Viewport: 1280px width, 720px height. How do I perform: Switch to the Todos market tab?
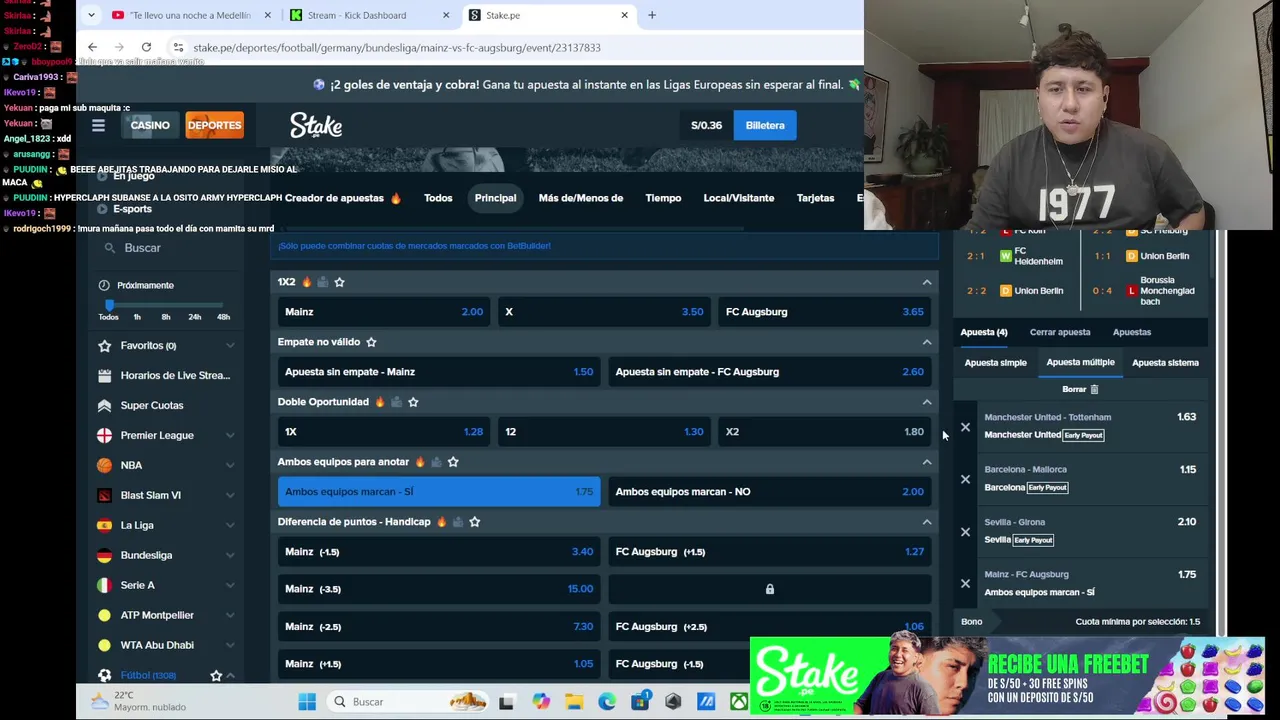coord(438,198)
